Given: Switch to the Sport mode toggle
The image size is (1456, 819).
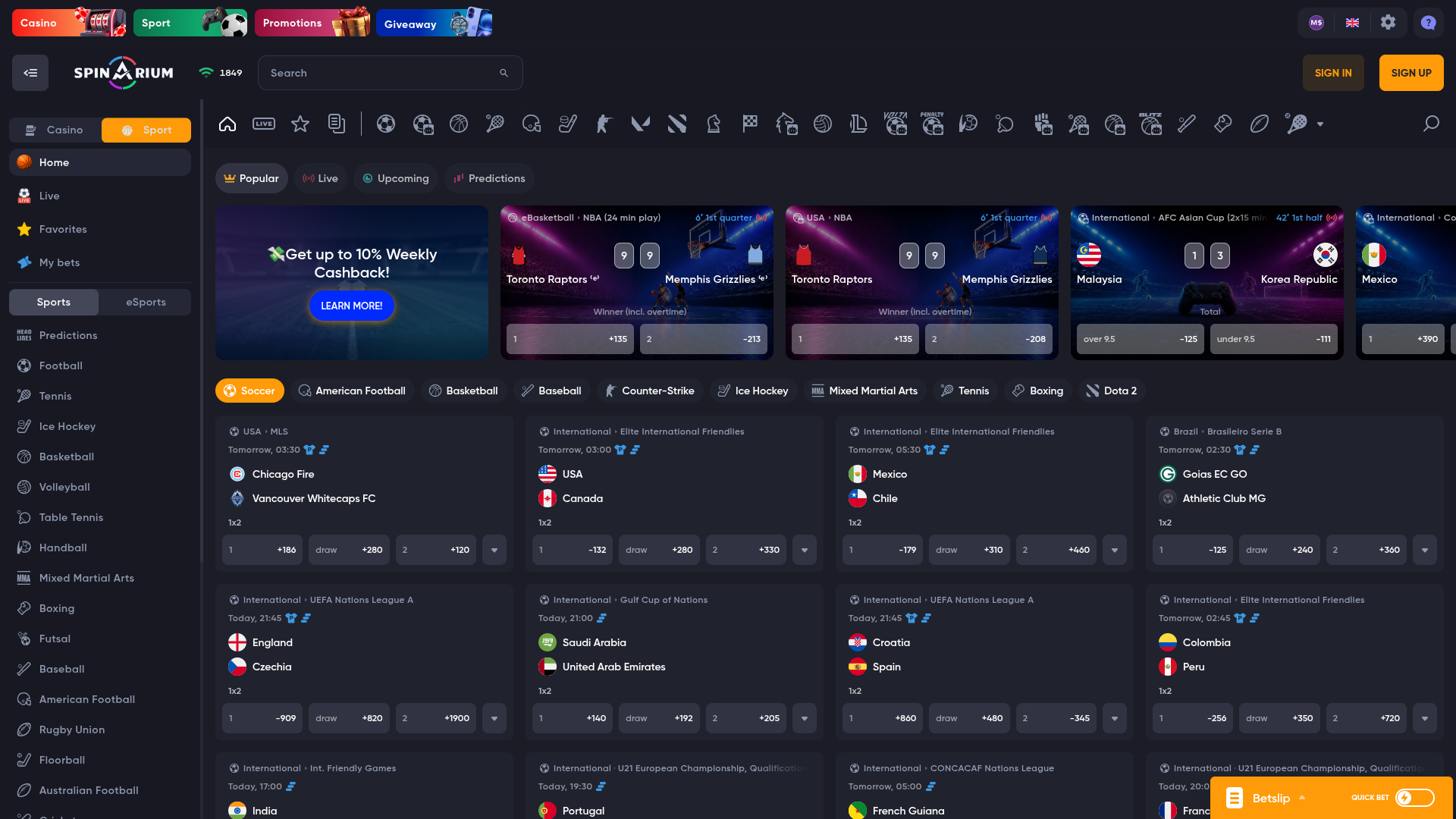Looking at the screenshot, I should (x=146, y=130).
